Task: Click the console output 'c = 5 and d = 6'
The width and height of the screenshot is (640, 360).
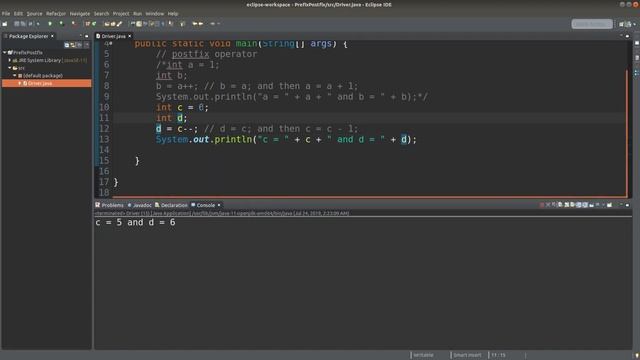Action: [136, 222]
